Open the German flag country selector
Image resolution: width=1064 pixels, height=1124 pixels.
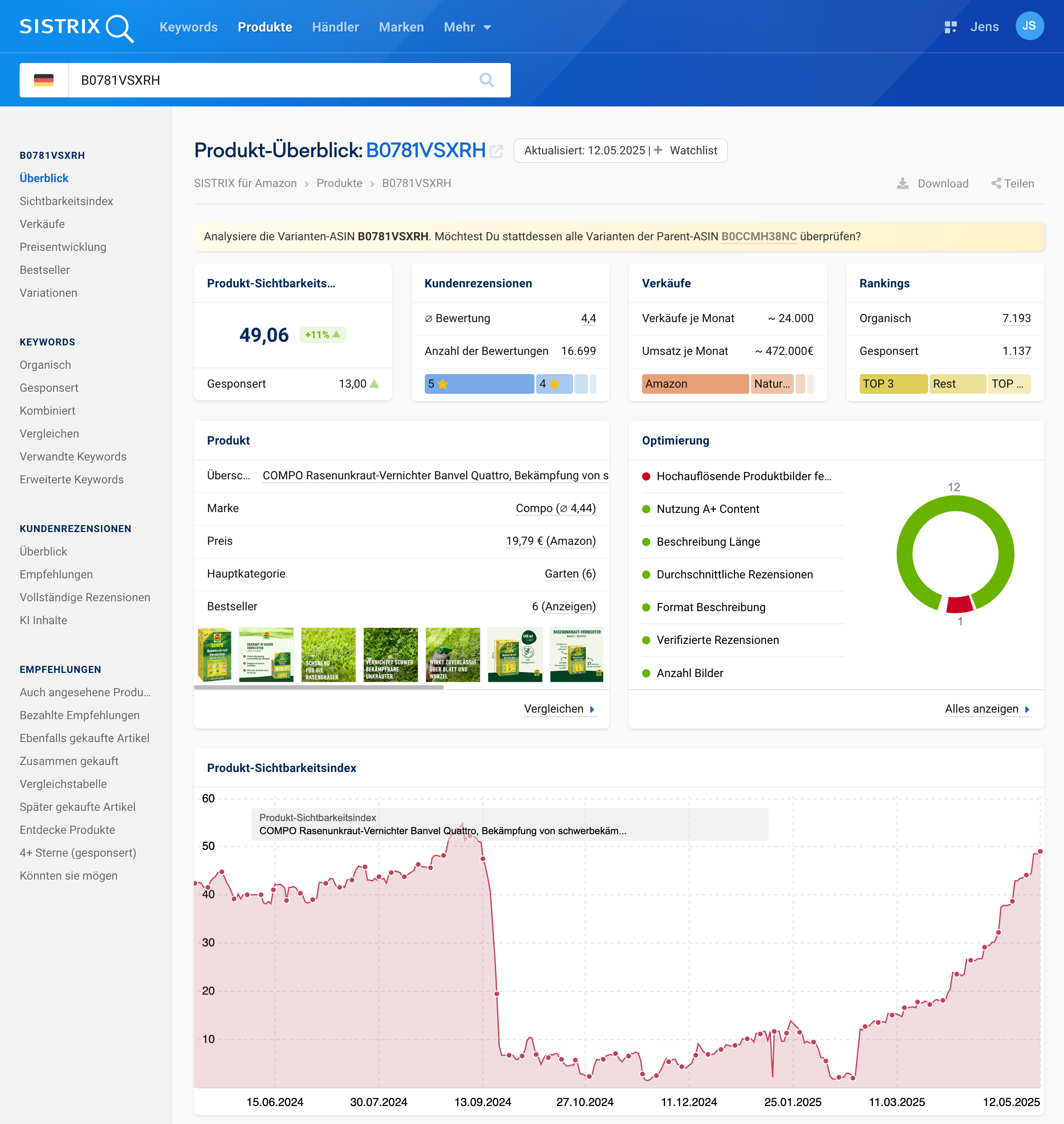44,80
